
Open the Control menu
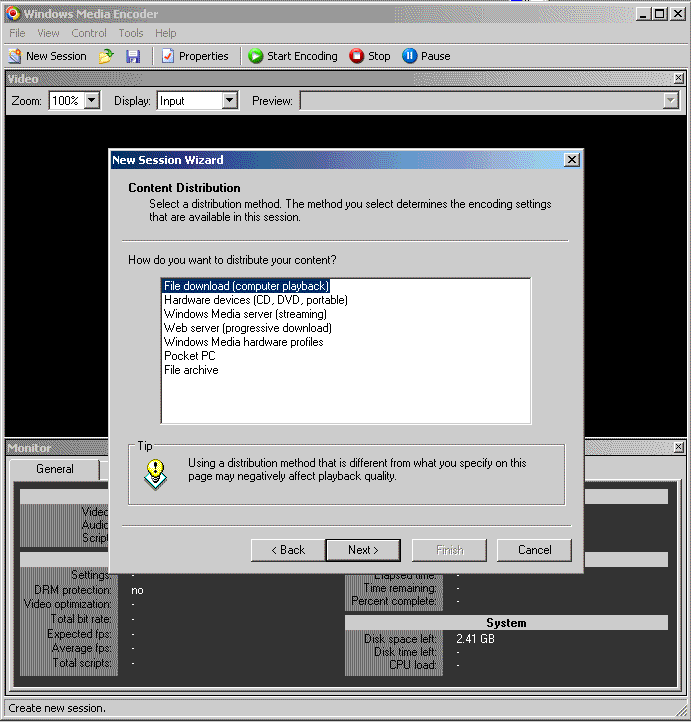[89, 33]
